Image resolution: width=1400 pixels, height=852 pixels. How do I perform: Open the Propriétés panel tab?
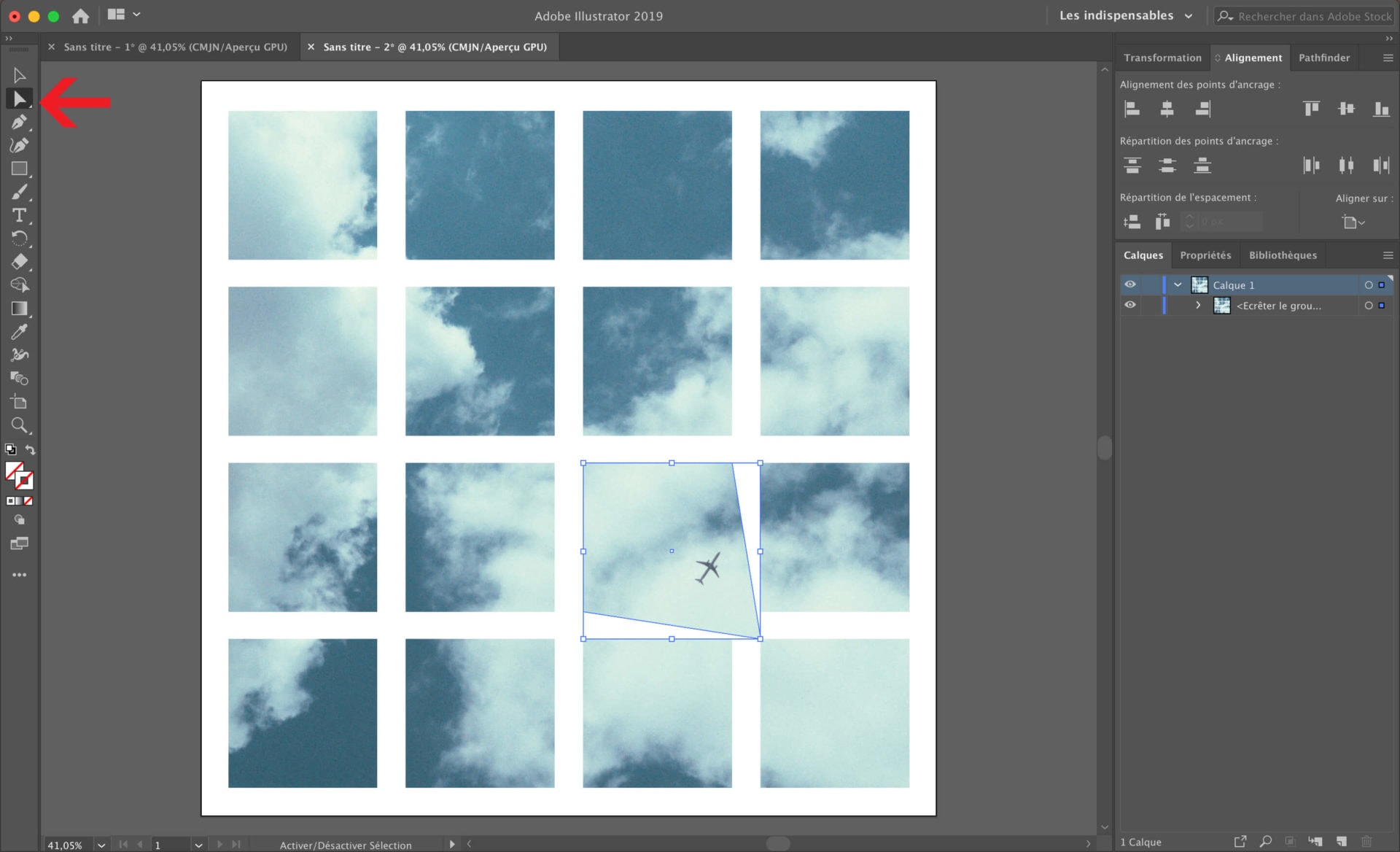tap(1205, 255)
